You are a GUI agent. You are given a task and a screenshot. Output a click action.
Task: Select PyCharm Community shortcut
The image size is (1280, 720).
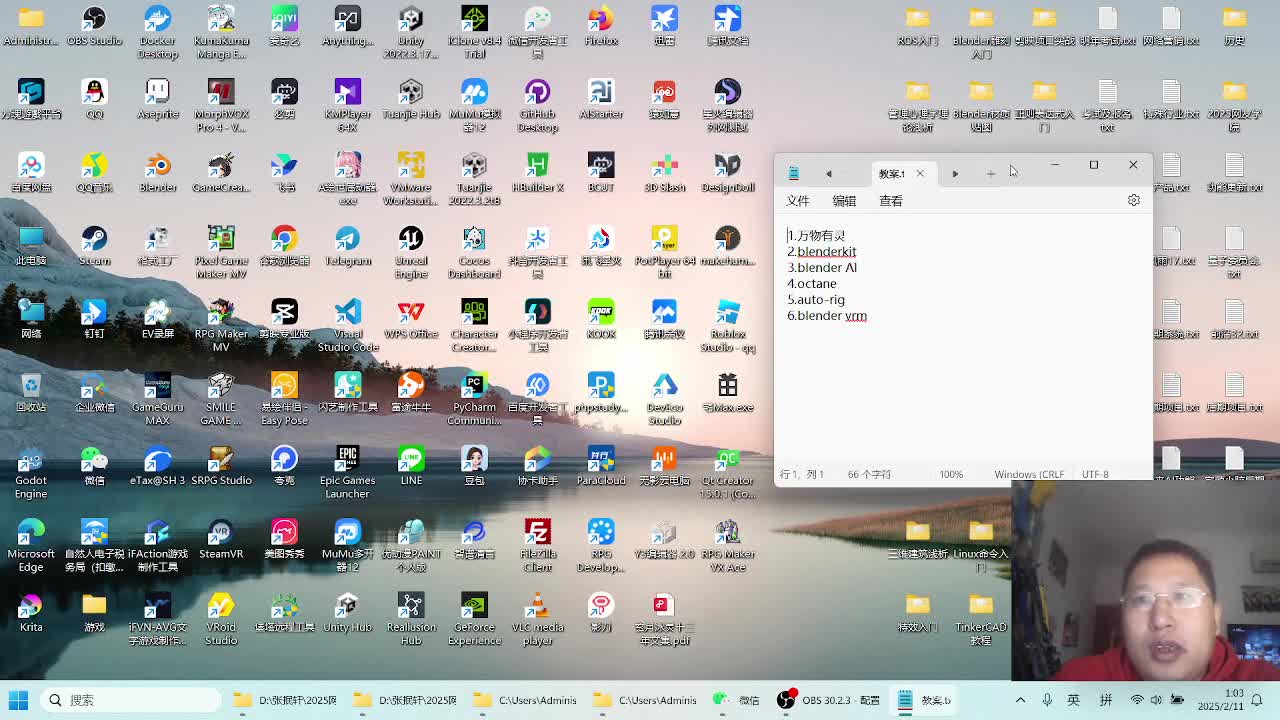click(x=474, y=398)
